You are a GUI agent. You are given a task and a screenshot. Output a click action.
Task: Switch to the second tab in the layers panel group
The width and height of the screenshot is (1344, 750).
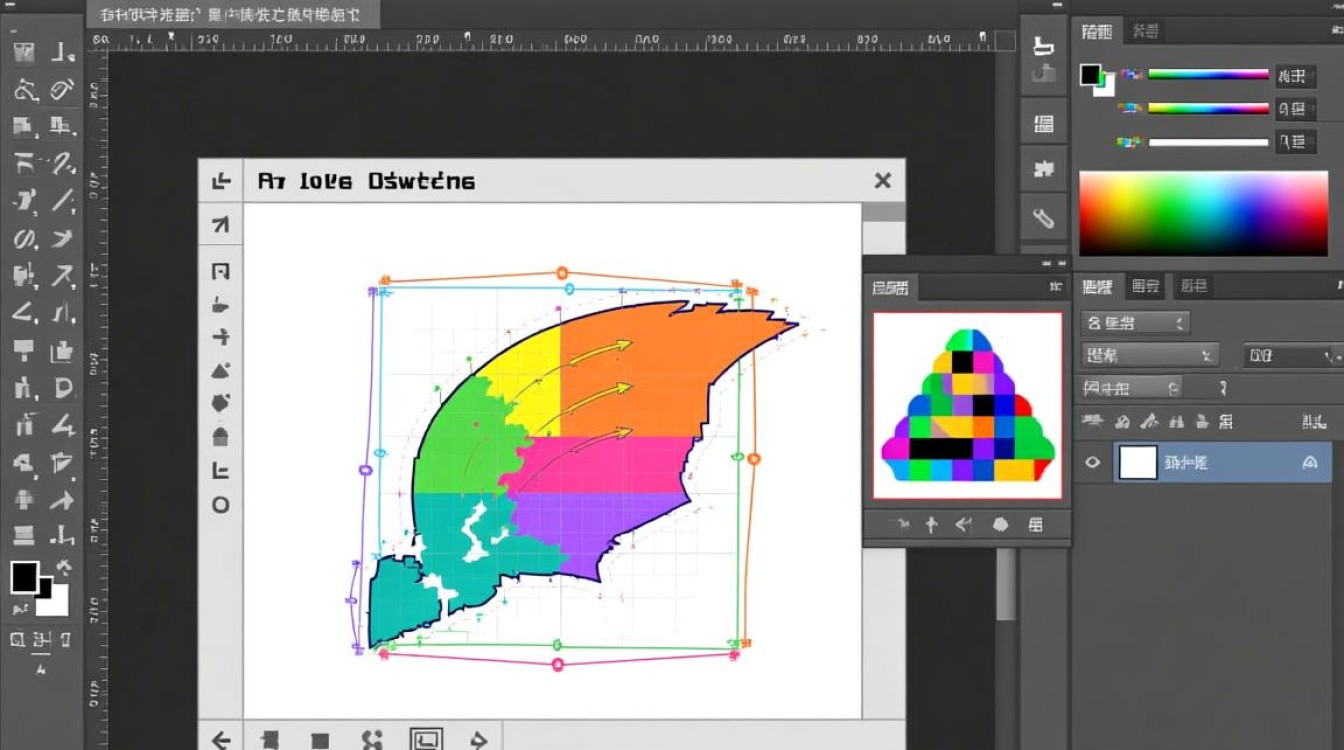[1144, 287]
